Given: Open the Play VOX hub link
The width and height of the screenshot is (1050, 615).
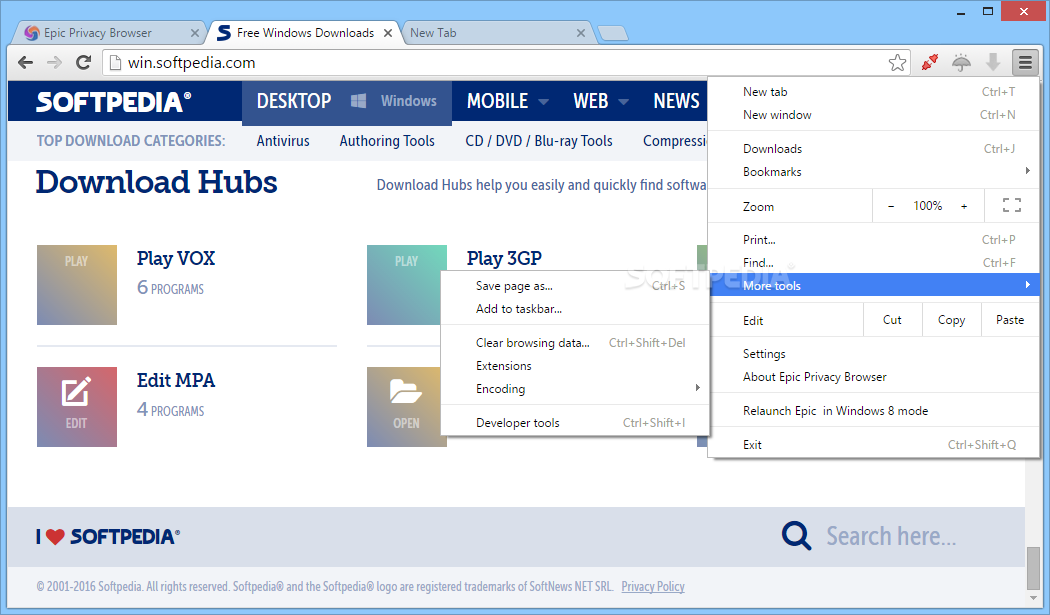Looking at the screenshot, I should [x=175, y=259].
